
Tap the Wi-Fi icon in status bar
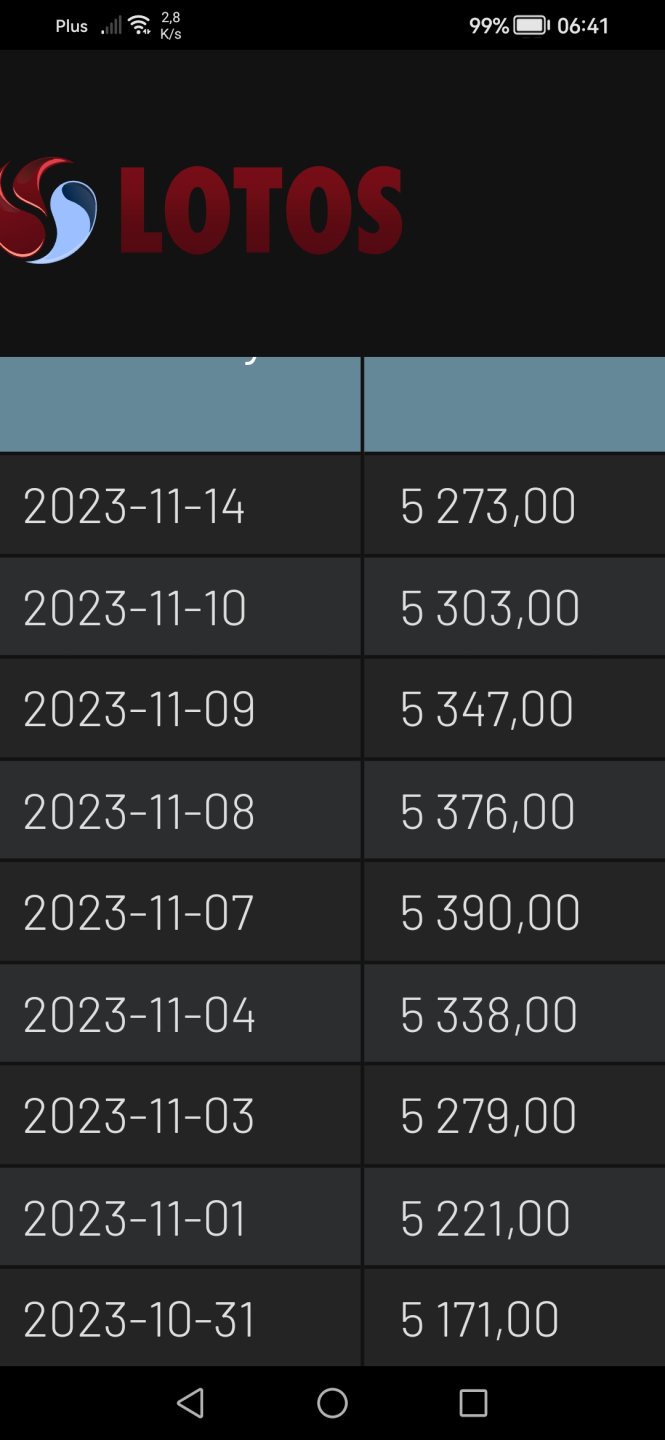[140, 25]
